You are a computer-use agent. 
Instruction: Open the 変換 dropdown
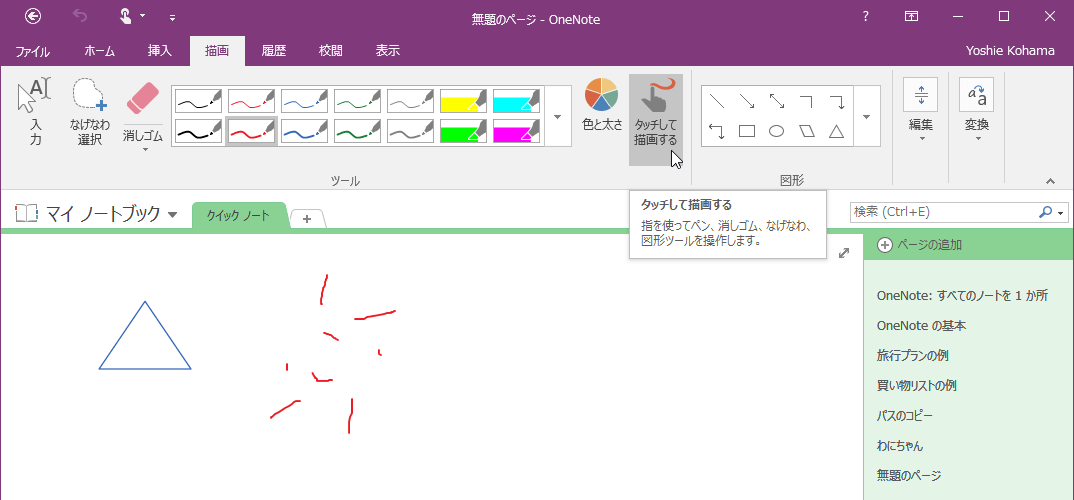(x=977, y=110)
